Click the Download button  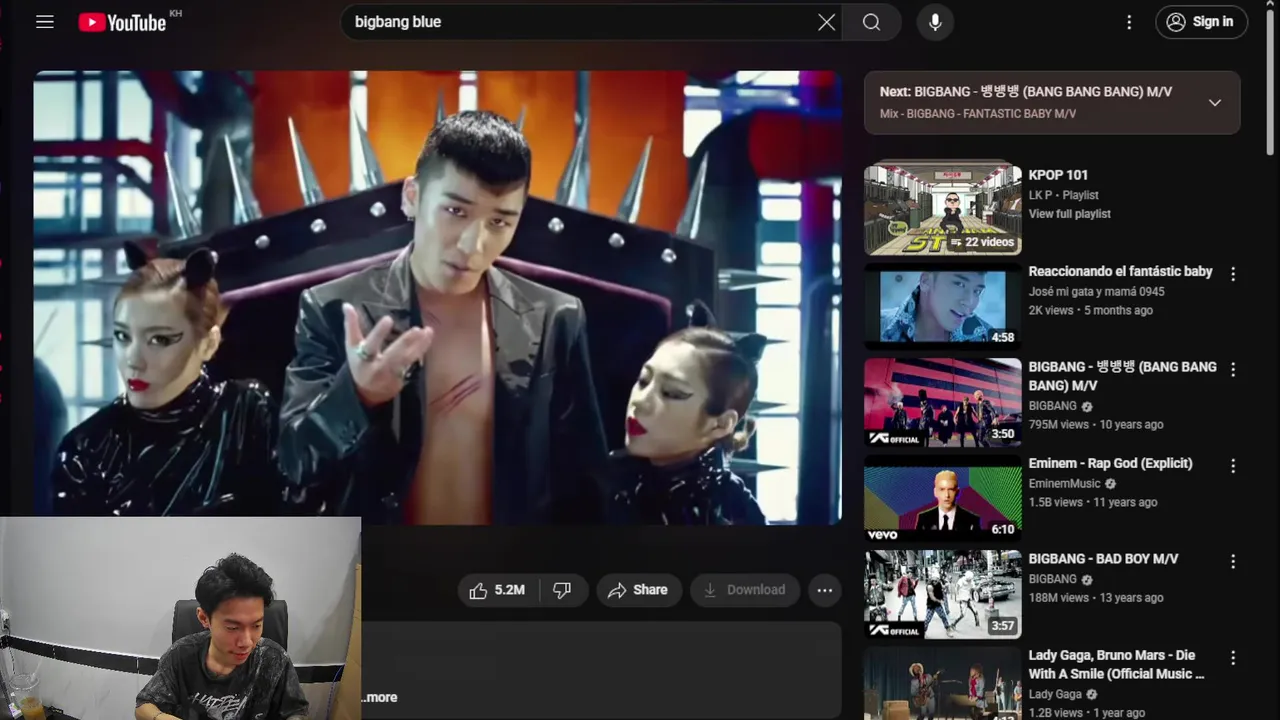pyautogui.click(x=745, y=590)
